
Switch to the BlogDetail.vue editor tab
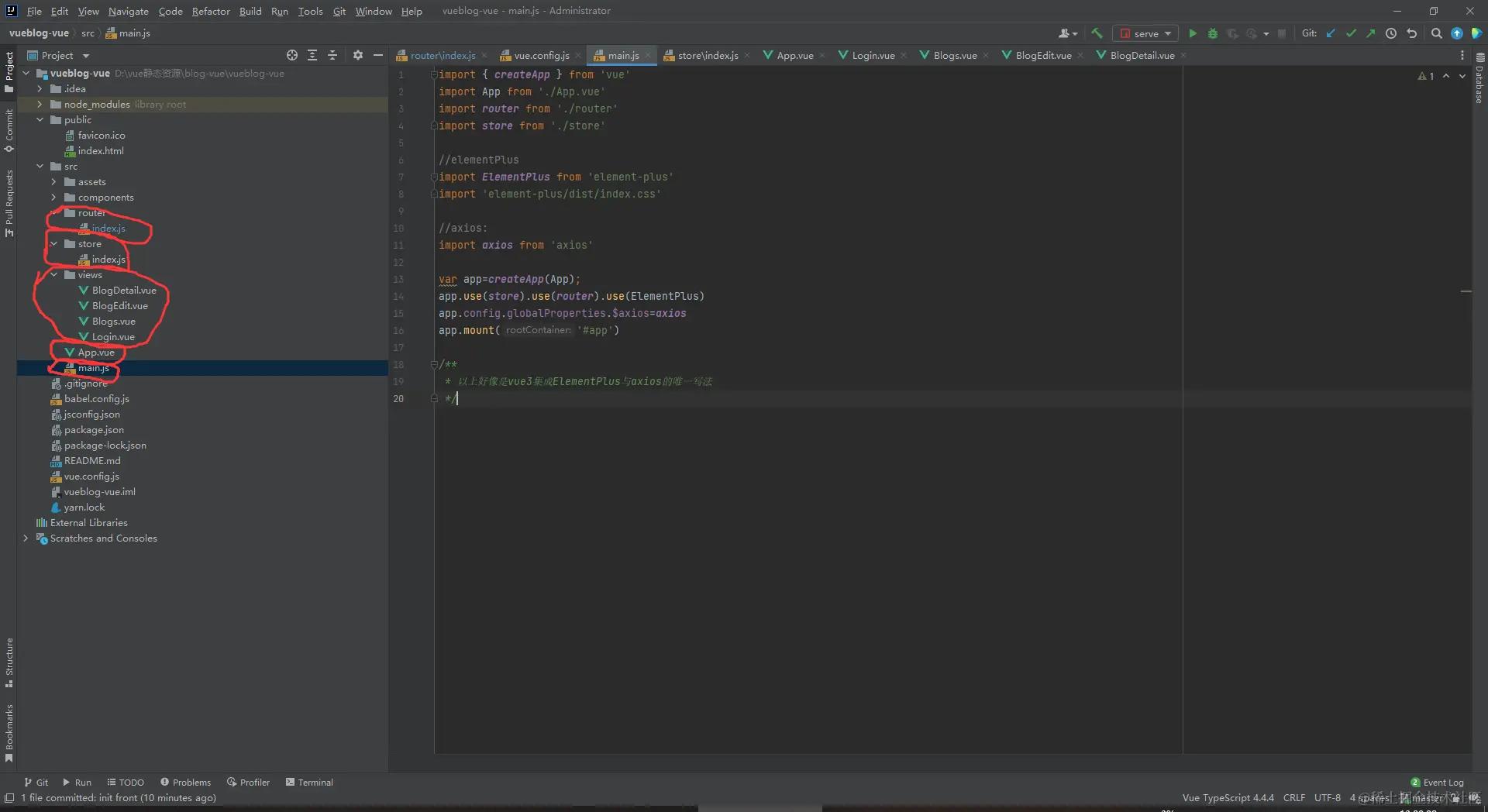(1142, 55)
